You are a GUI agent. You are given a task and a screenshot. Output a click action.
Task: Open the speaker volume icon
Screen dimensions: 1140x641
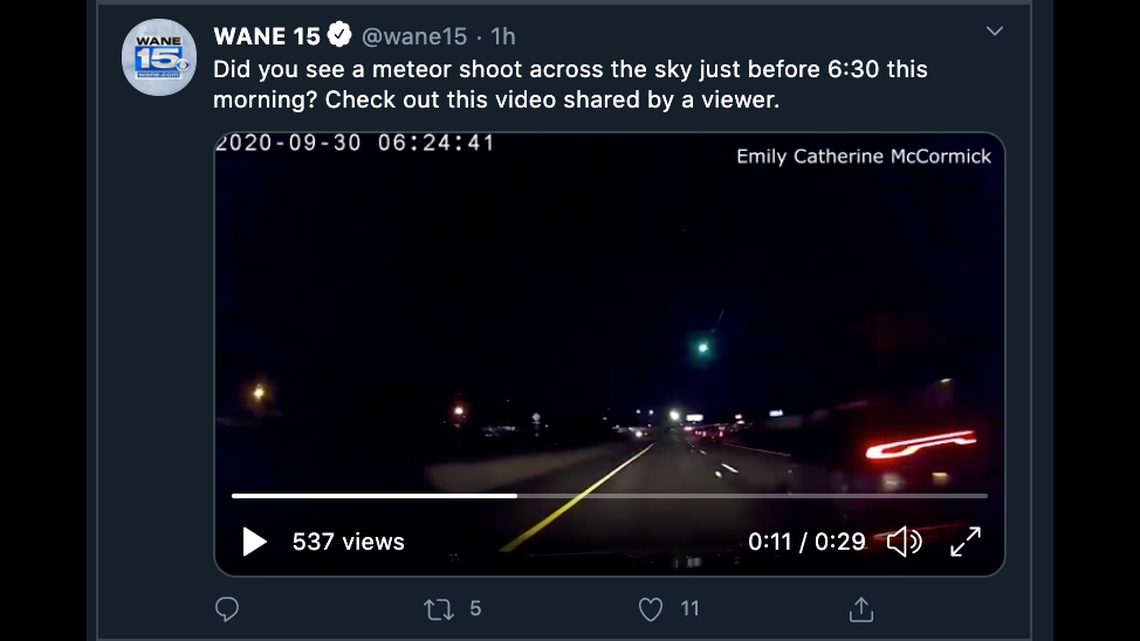[x=903, y=542]
